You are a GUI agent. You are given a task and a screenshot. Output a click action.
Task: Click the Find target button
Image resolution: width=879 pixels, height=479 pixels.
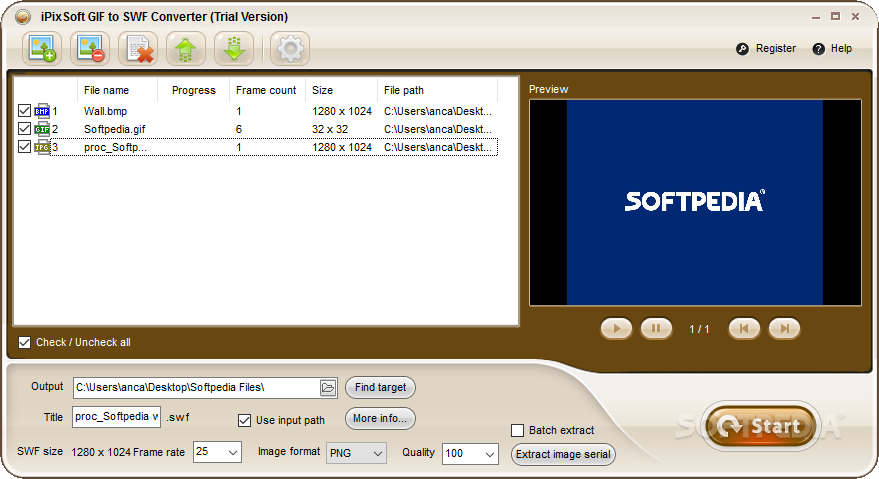pyautogui.click(x=381, y=388)
